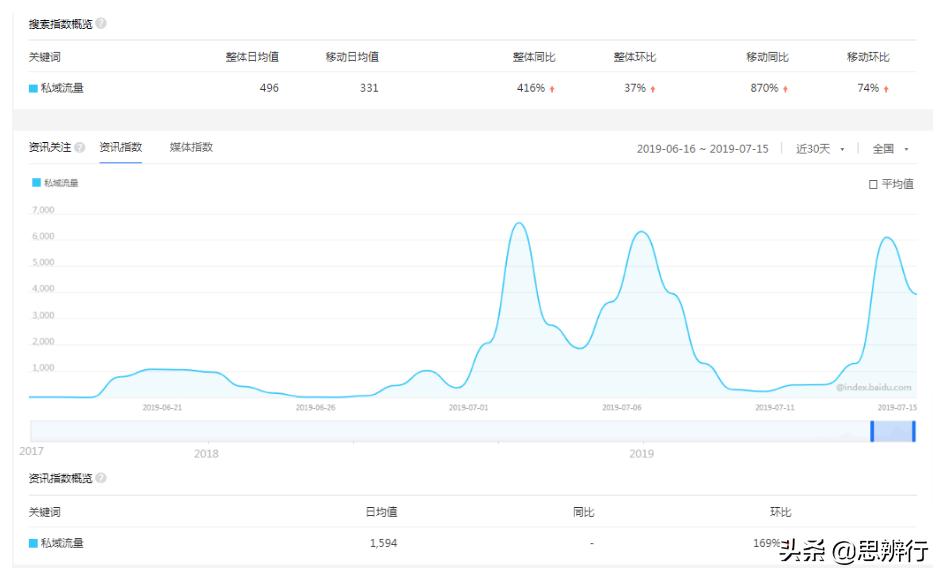Open the 近30天 time range dropdown

(x=819, y=147)
